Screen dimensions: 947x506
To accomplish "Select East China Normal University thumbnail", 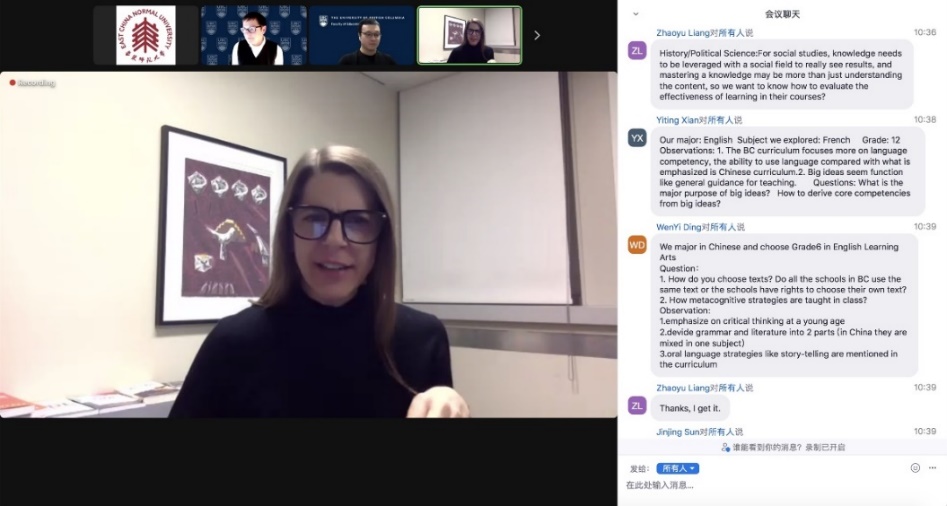I will (146, 35).
